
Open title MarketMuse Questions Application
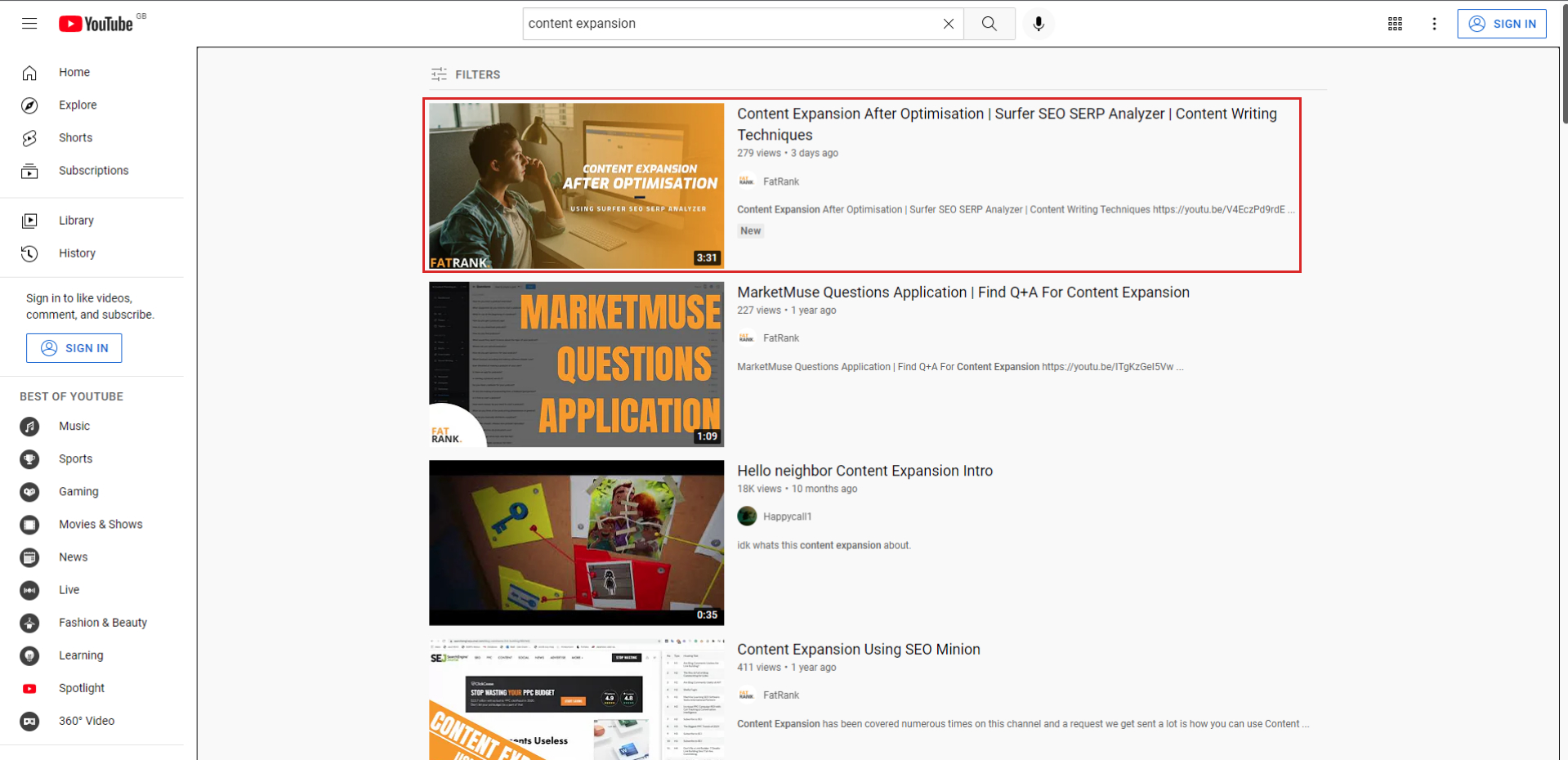tap(963, 293)
